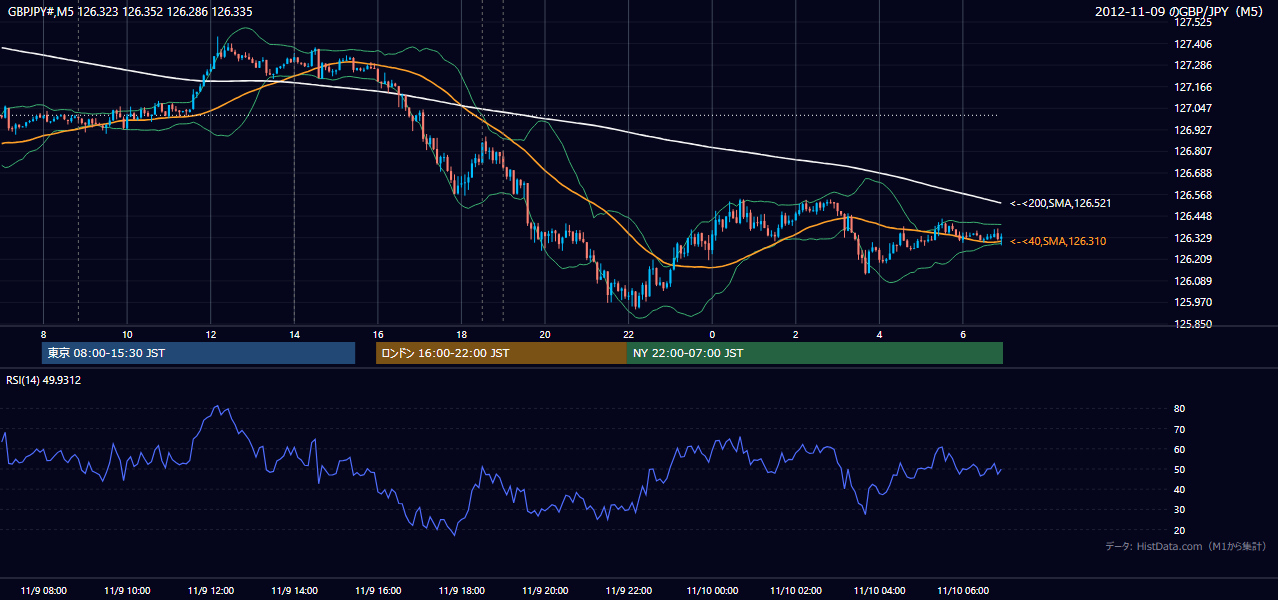Click the 11/9 20:00 time label
The image size is (1278, 600).
point(545,591)
